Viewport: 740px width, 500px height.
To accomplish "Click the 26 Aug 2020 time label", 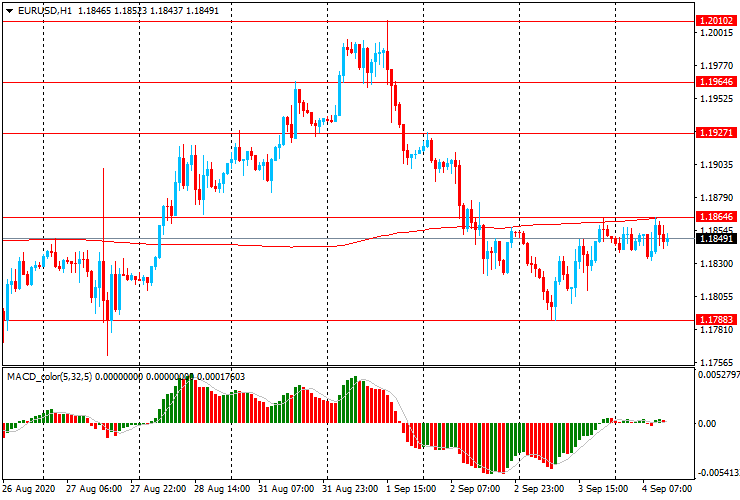I will (x=29, y=489).
